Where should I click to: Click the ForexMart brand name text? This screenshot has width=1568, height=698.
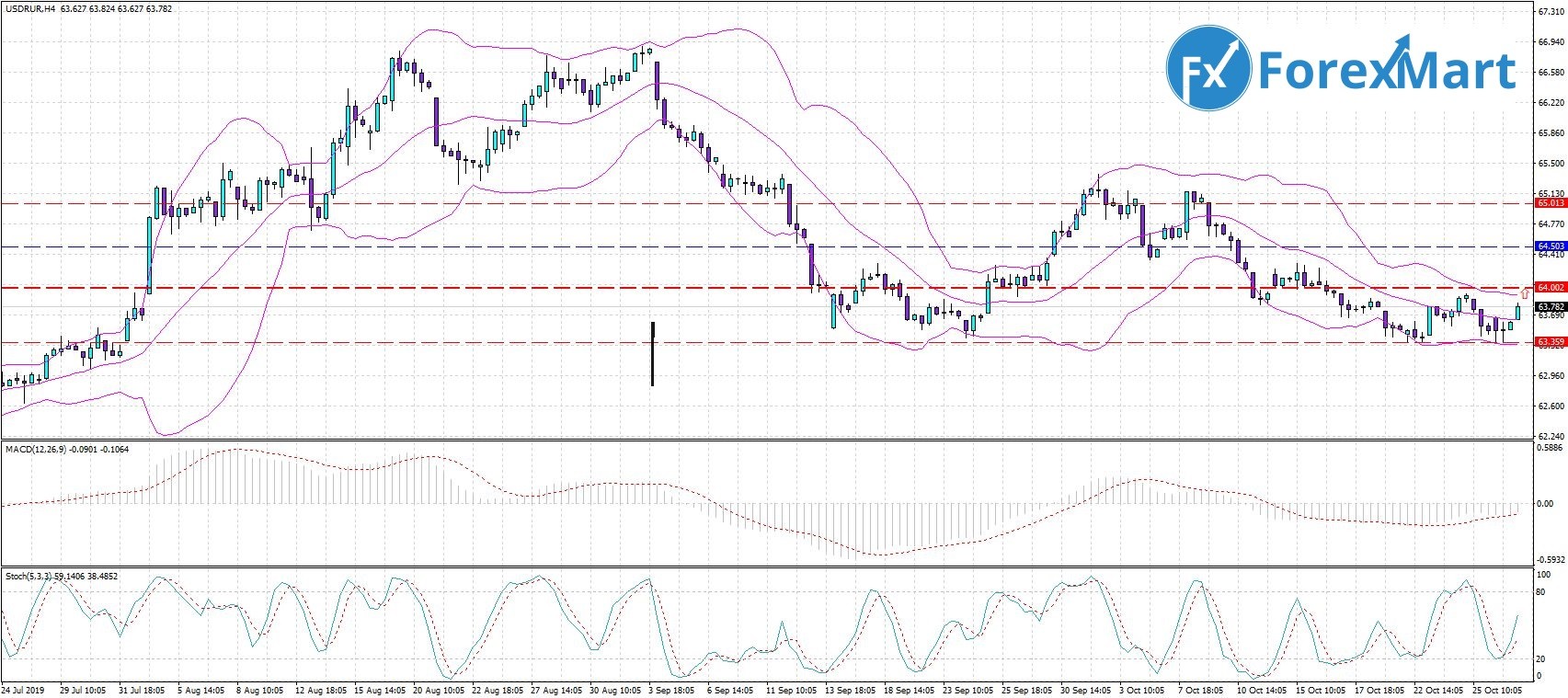pos(1386,71)
